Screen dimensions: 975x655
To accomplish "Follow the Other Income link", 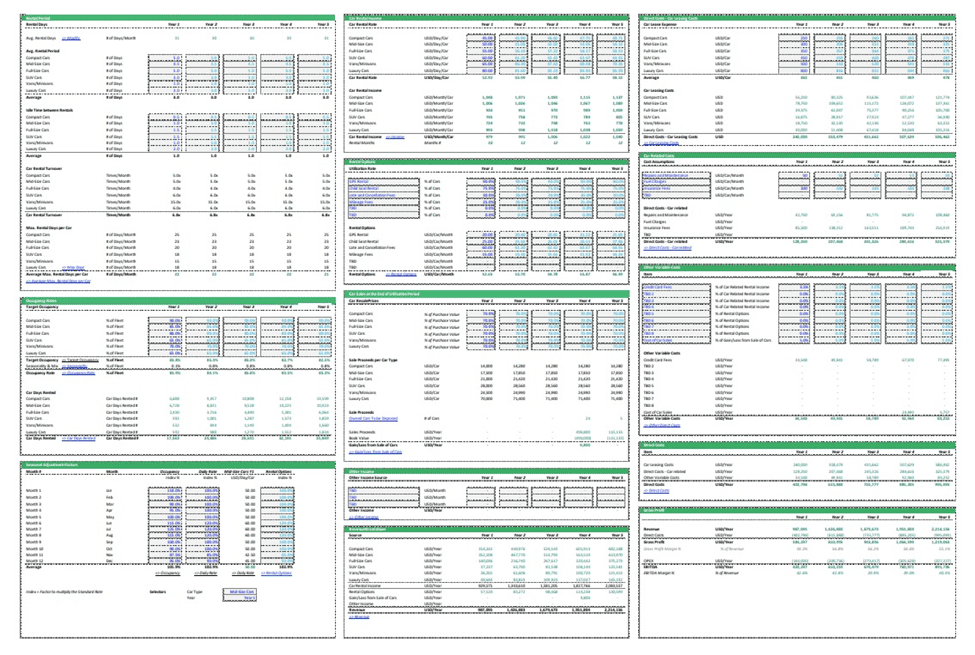I will click(x=363, y=517).
